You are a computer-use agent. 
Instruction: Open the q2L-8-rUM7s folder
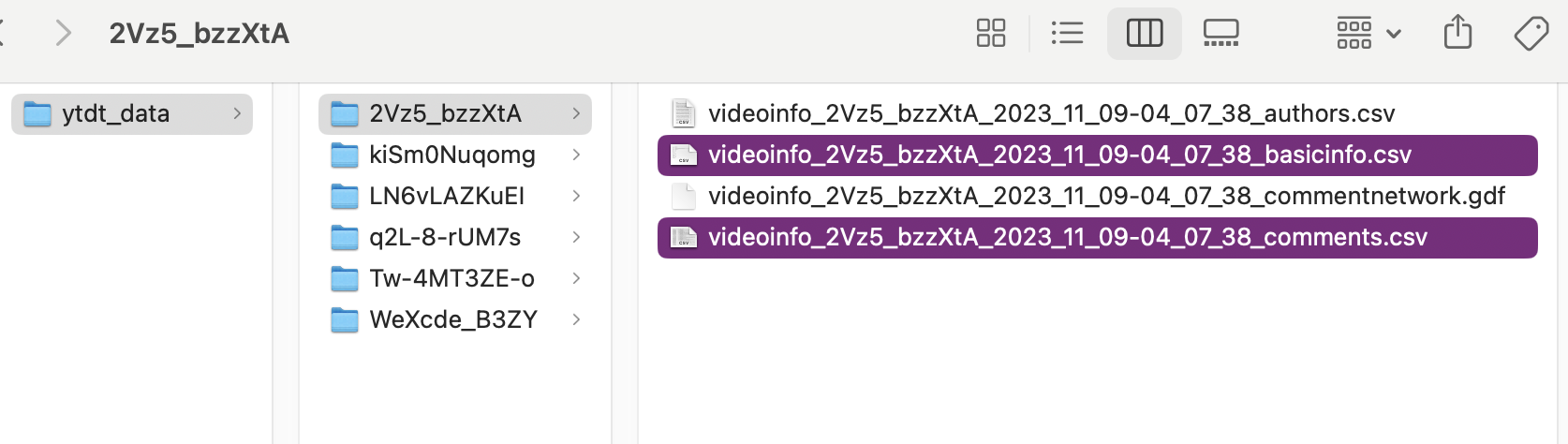[445, 237]
